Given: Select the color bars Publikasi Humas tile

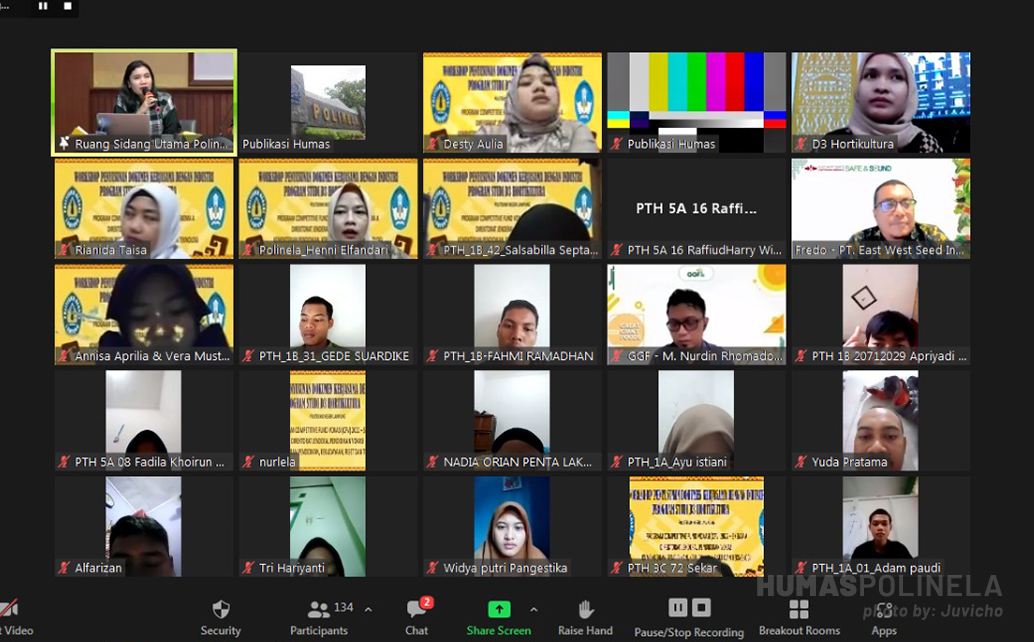Looking at the screenshot, I should tap(696, 102).
